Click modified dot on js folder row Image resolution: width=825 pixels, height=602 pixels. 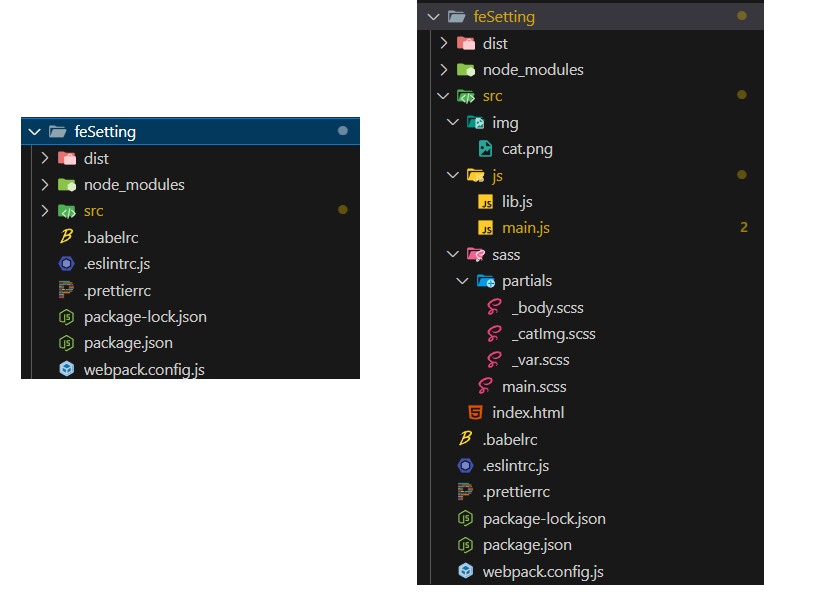742,174
